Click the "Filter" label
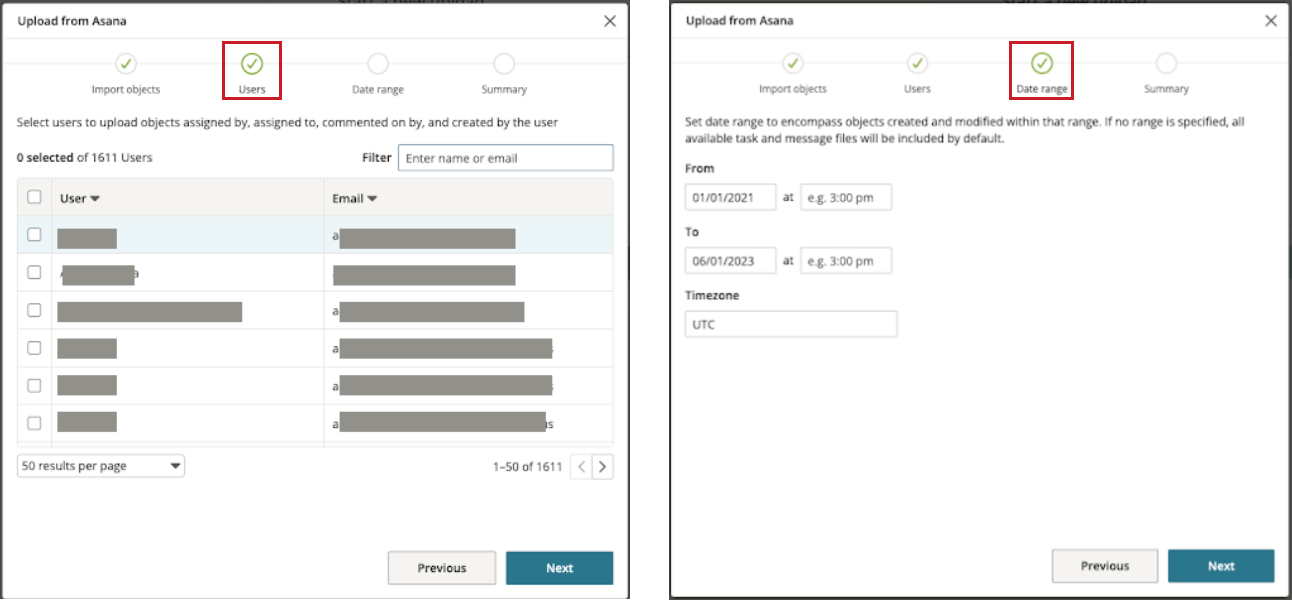Viewport: 1292px width, 601px height. tap(376, 158)
